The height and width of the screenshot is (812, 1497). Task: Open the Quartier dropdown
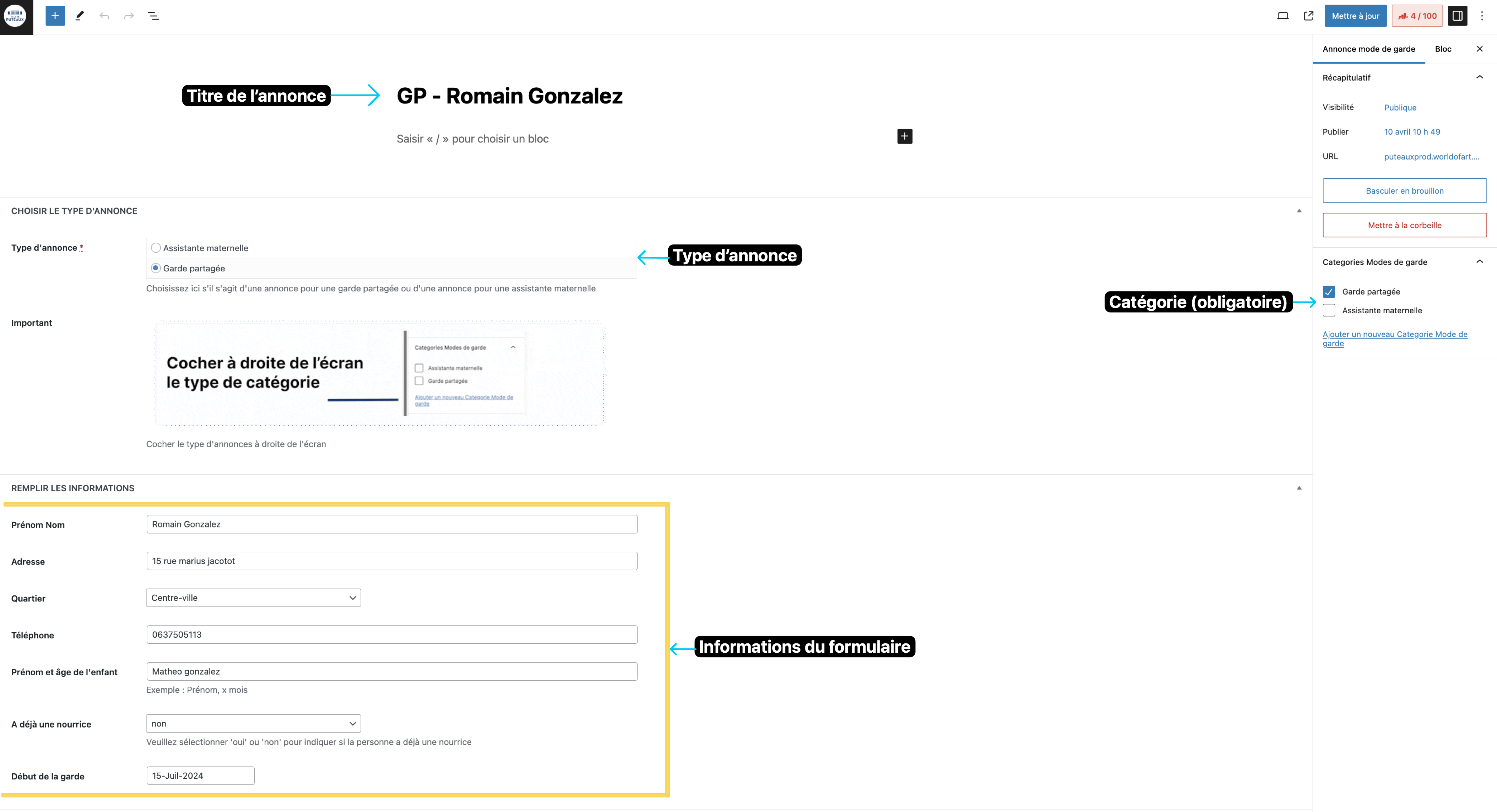pyautogui.click(x=253, y=598)
